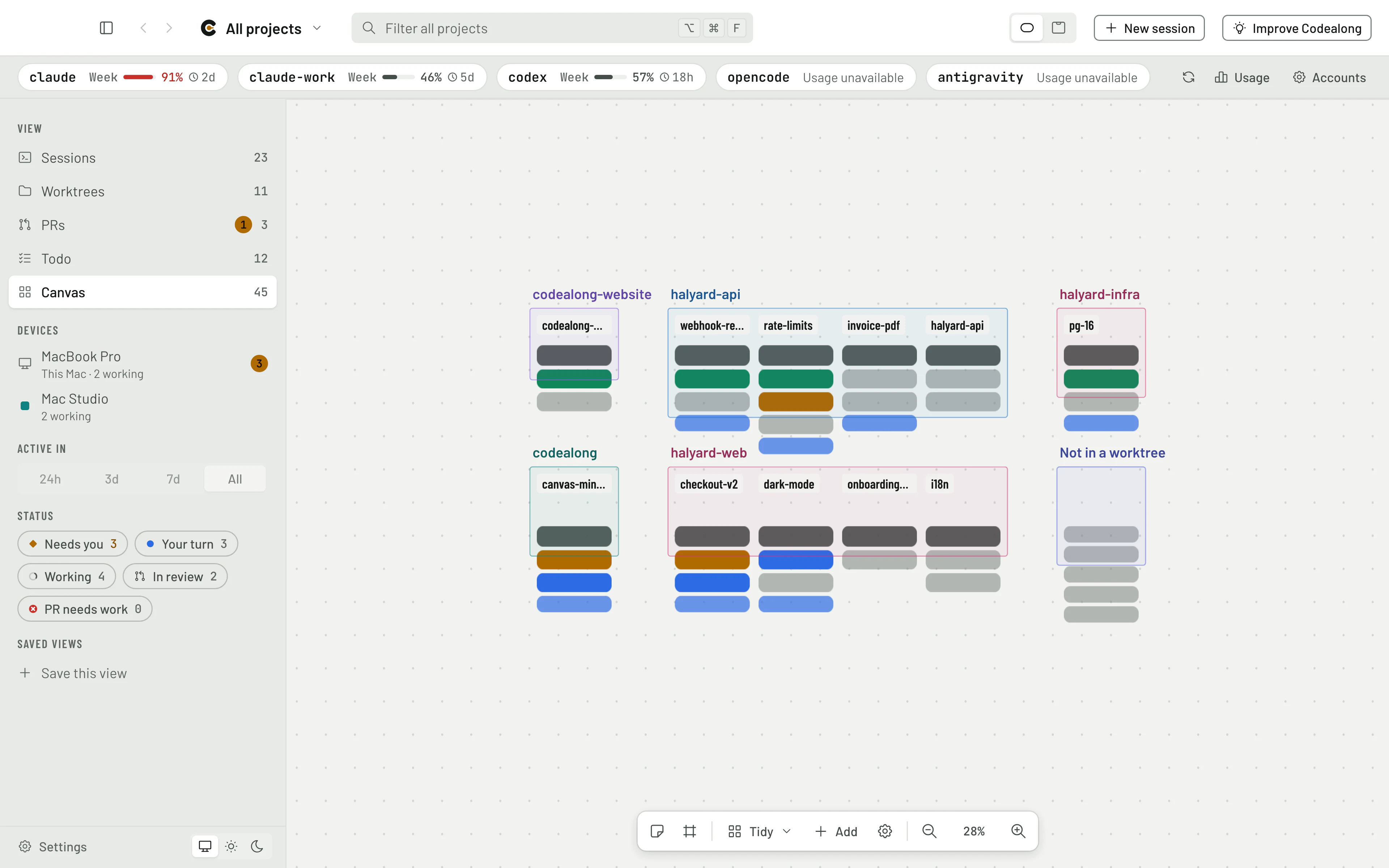Click the codex weekly usage pill
Screen dimensions: 1389x868
coord(601,77)
